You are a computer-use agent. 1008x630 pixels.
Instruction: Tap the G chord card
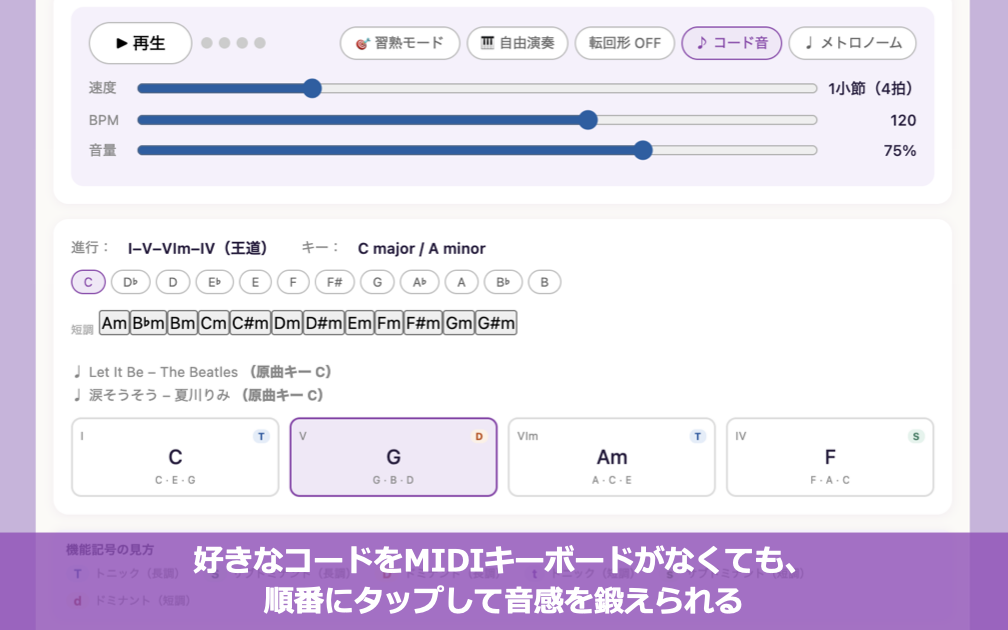393,457
